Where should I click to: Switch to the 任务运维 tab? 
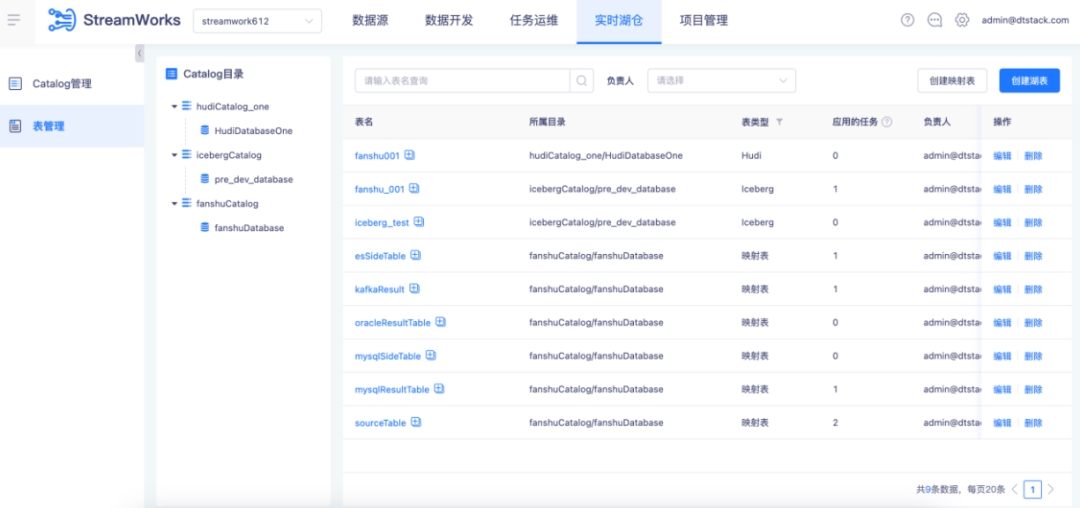(x=534, y=21)
